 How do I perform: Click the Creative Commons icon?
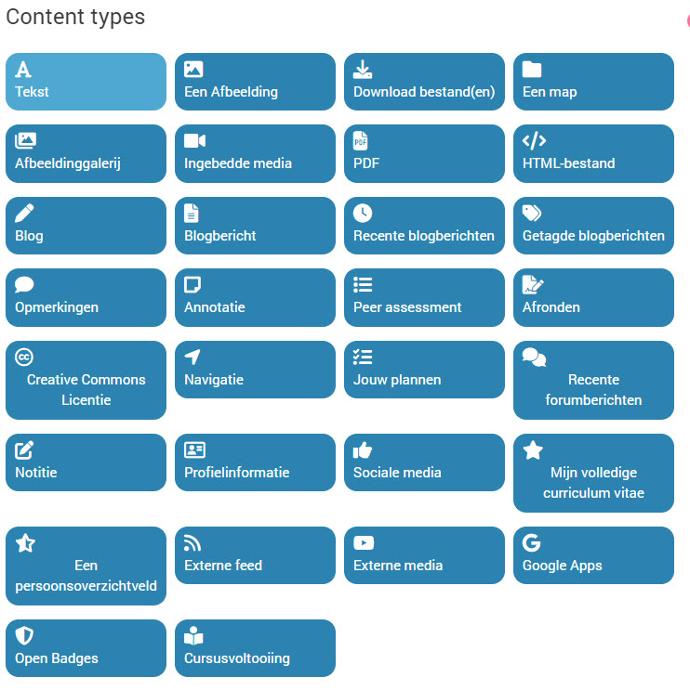coord(25,357)
